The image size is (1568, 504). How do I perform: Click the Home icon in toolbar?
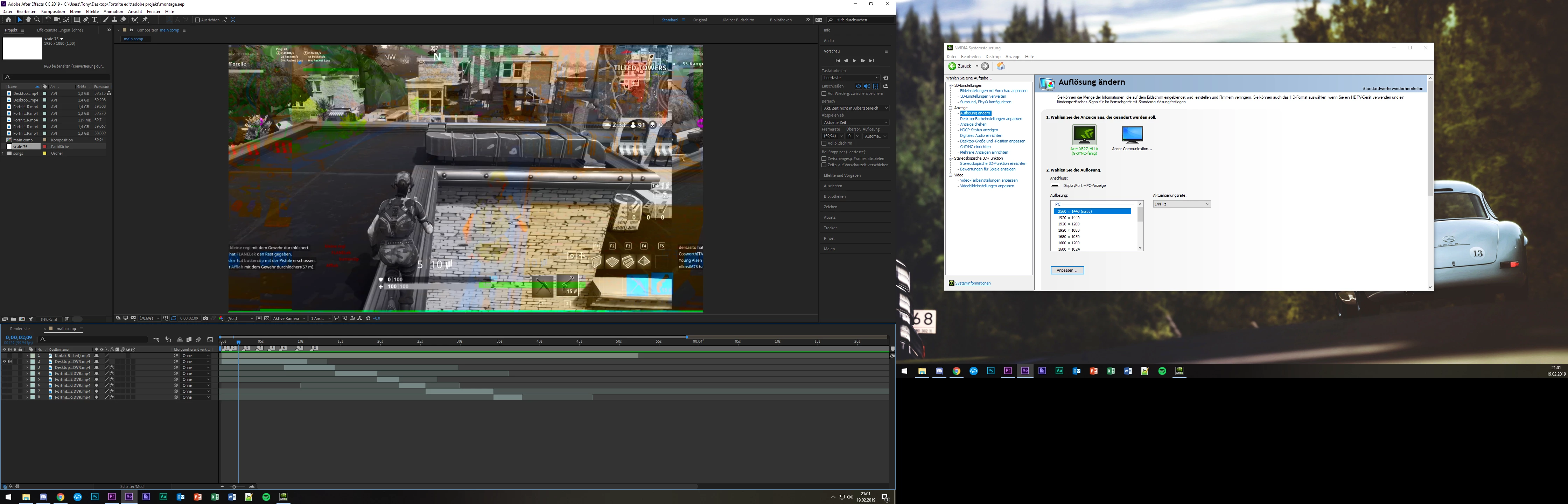point(8,20)
